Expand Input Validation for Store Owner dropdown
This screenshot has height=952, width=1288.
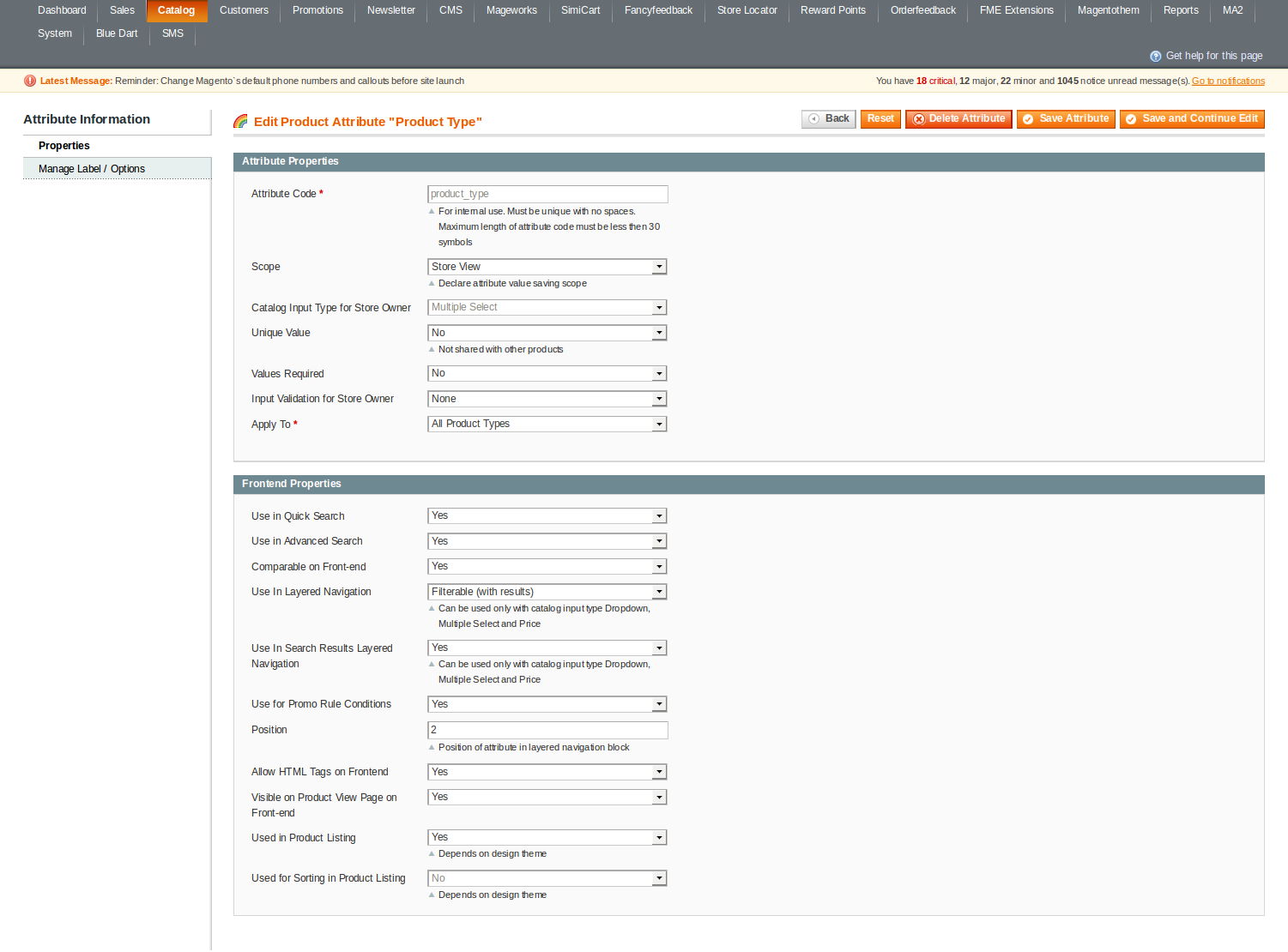(x=547, y=400)
